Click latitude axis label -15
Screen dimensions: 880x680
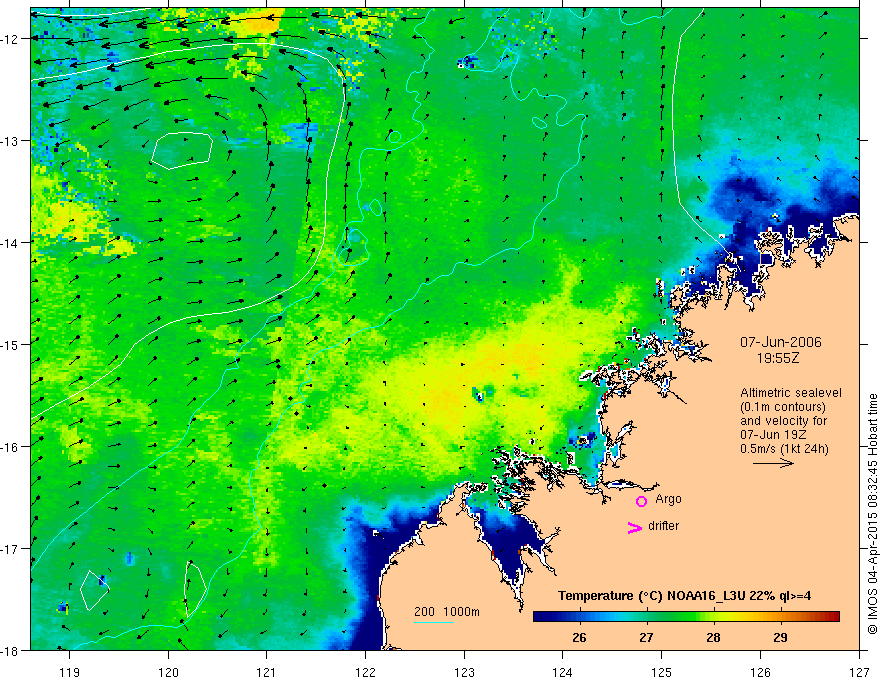[x=11, y=344]
